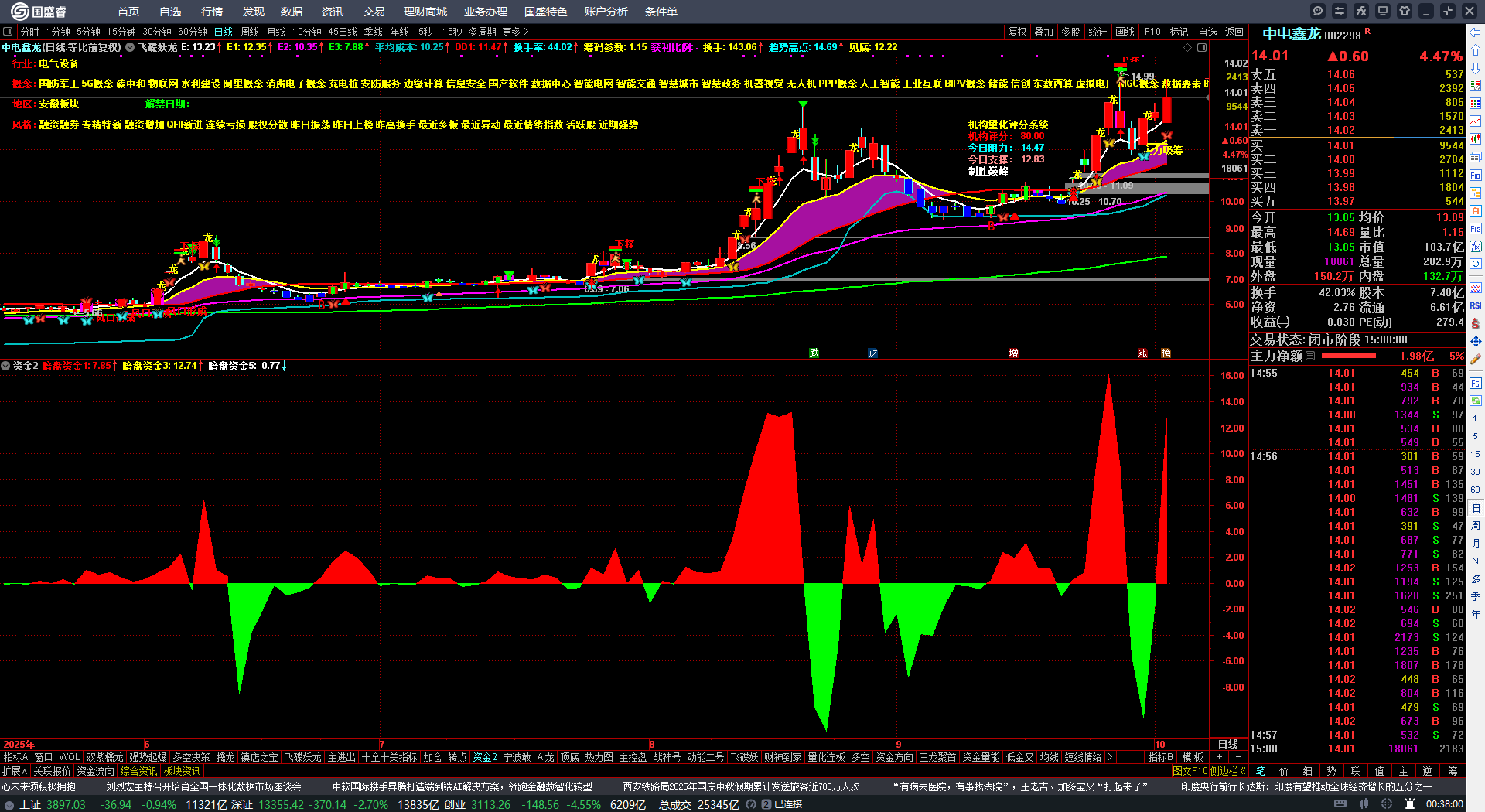This screenshot has width=1485, height=812.
Task: Open the settings sliders icon in title bar
Action: click(x=1340, y=11)
